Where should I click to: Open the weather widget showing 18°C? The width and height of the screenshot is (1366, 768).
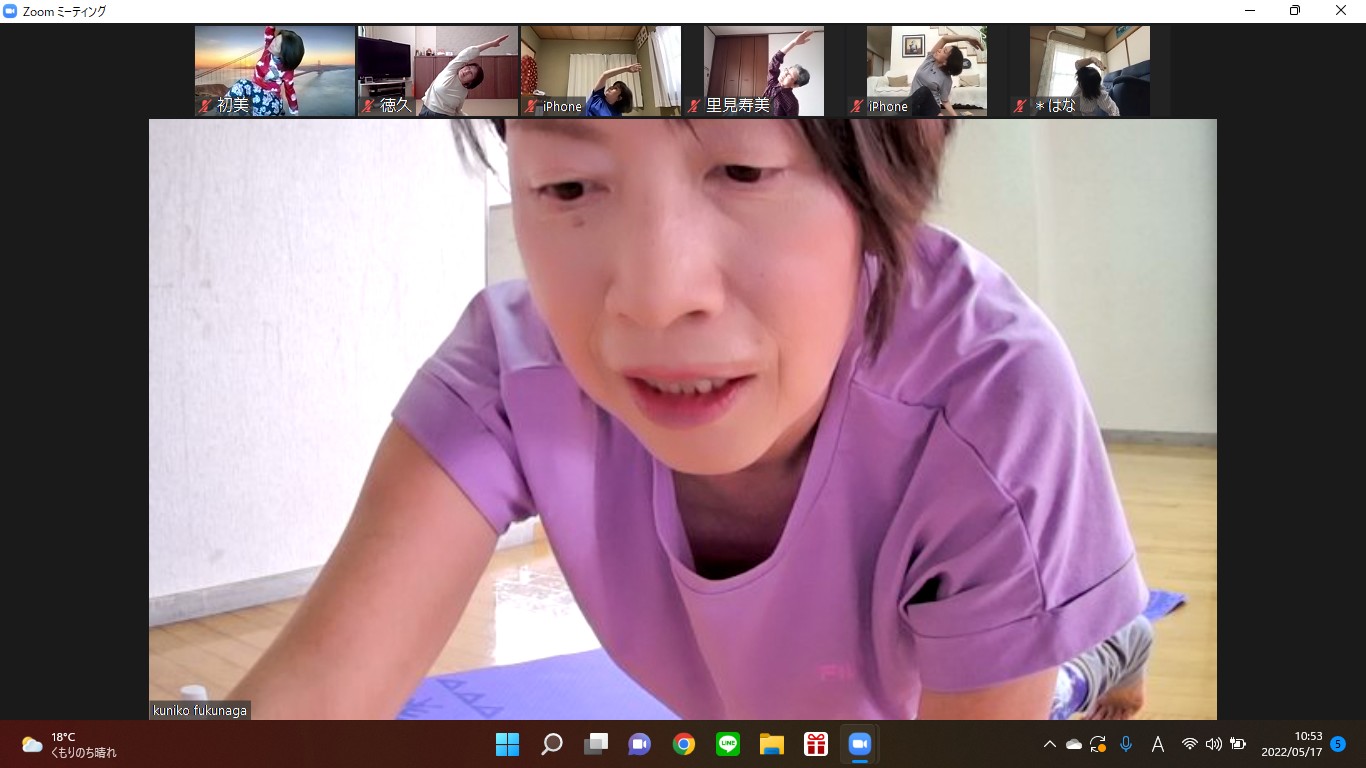click(70, 744)
